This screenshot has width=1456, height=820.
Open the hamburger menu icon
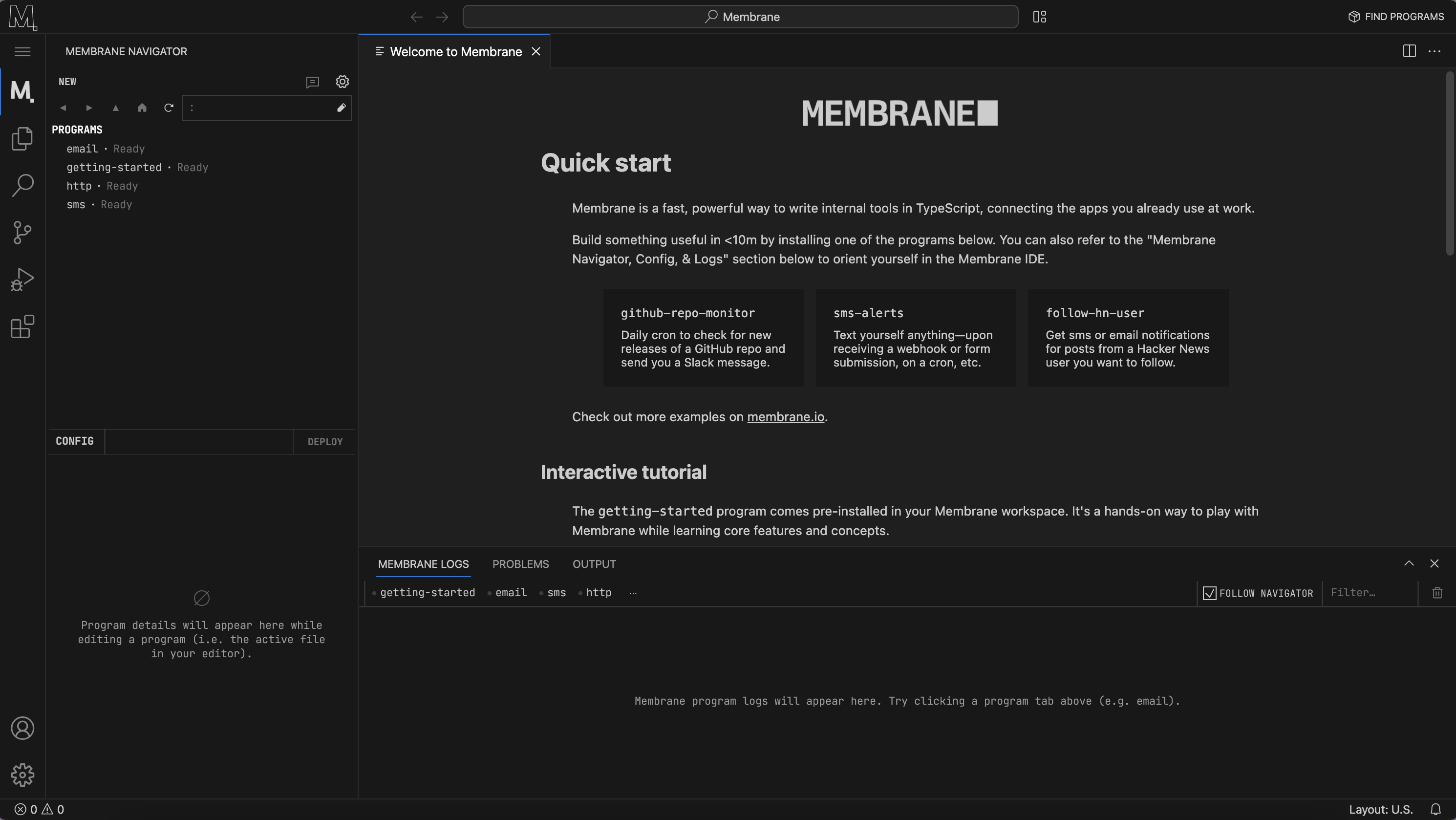[22, 51]
